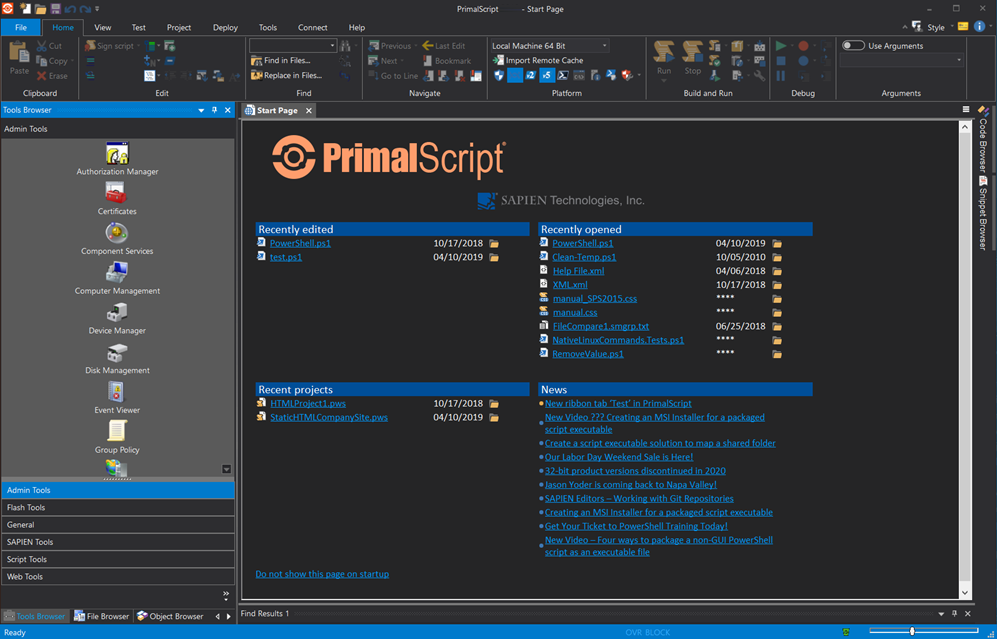
Task: Open the Local Machine 64 Bit dropdown
Action: (x=605, y=46)
